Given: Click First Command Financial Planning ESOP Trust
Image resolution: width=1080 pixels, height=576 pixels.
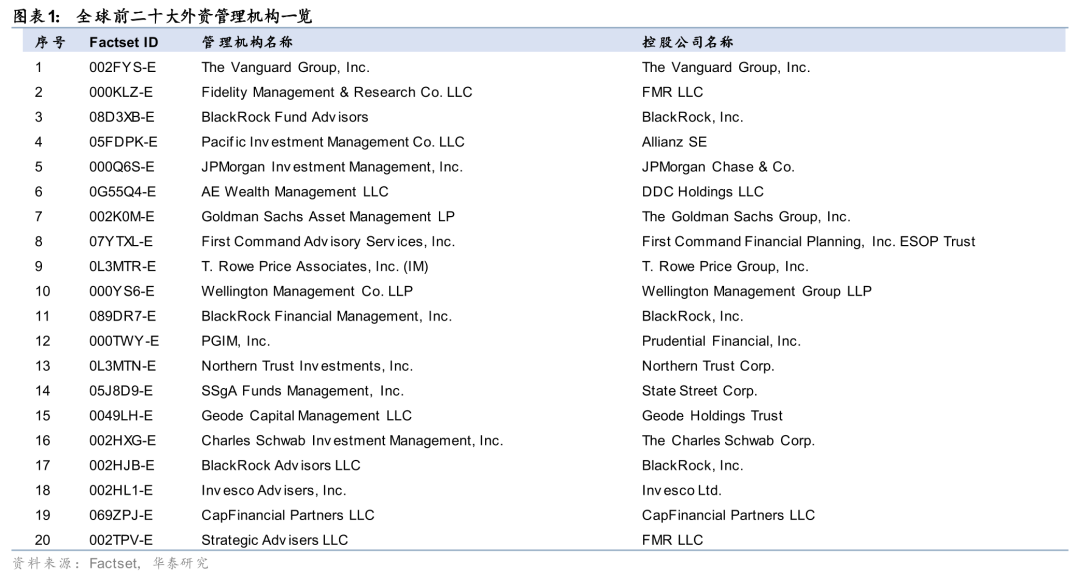Looking at the screenshot, I should [x=808, y=241].
